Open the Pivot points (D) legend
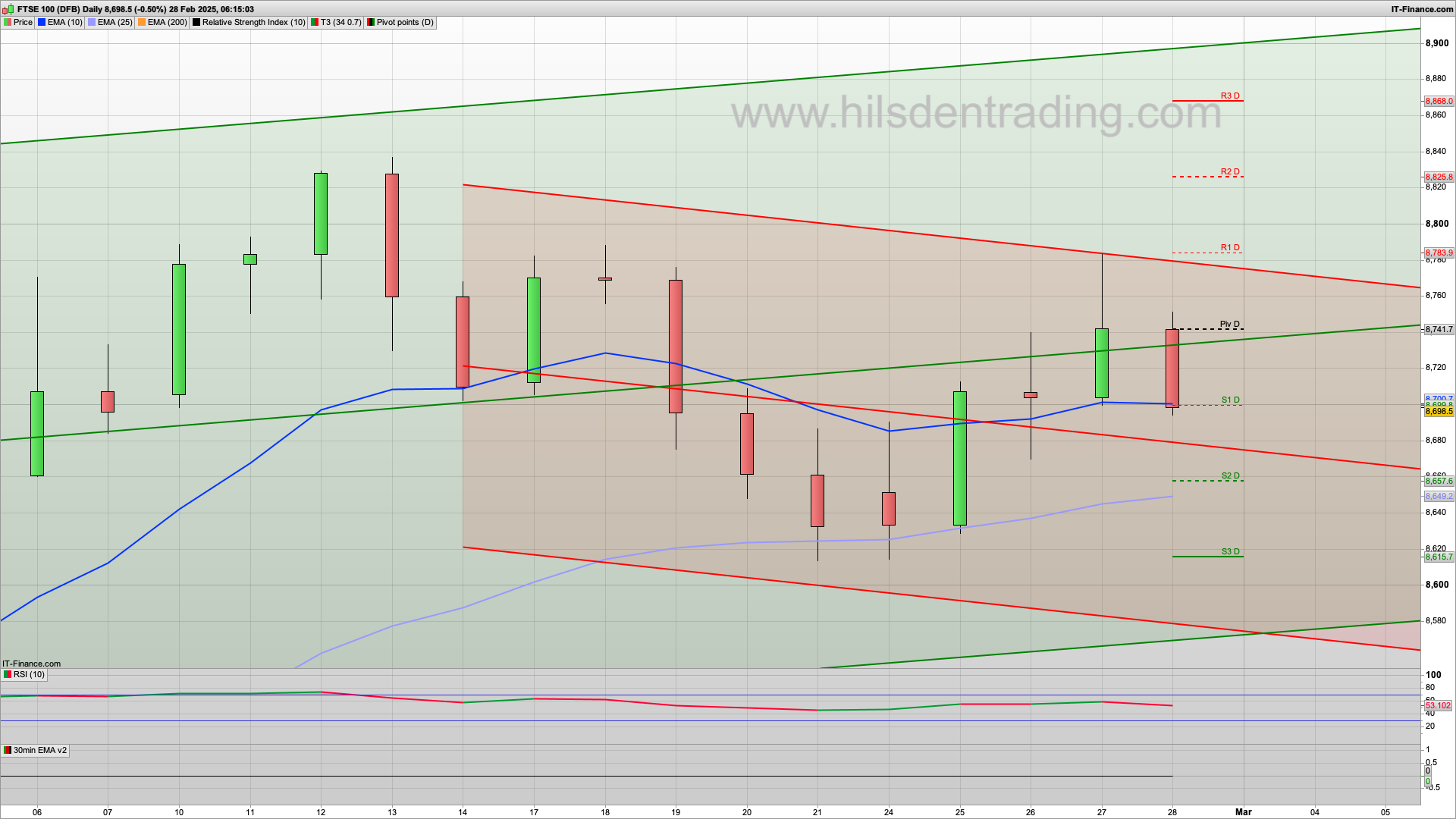1456x819 pixels. [400, 23]
